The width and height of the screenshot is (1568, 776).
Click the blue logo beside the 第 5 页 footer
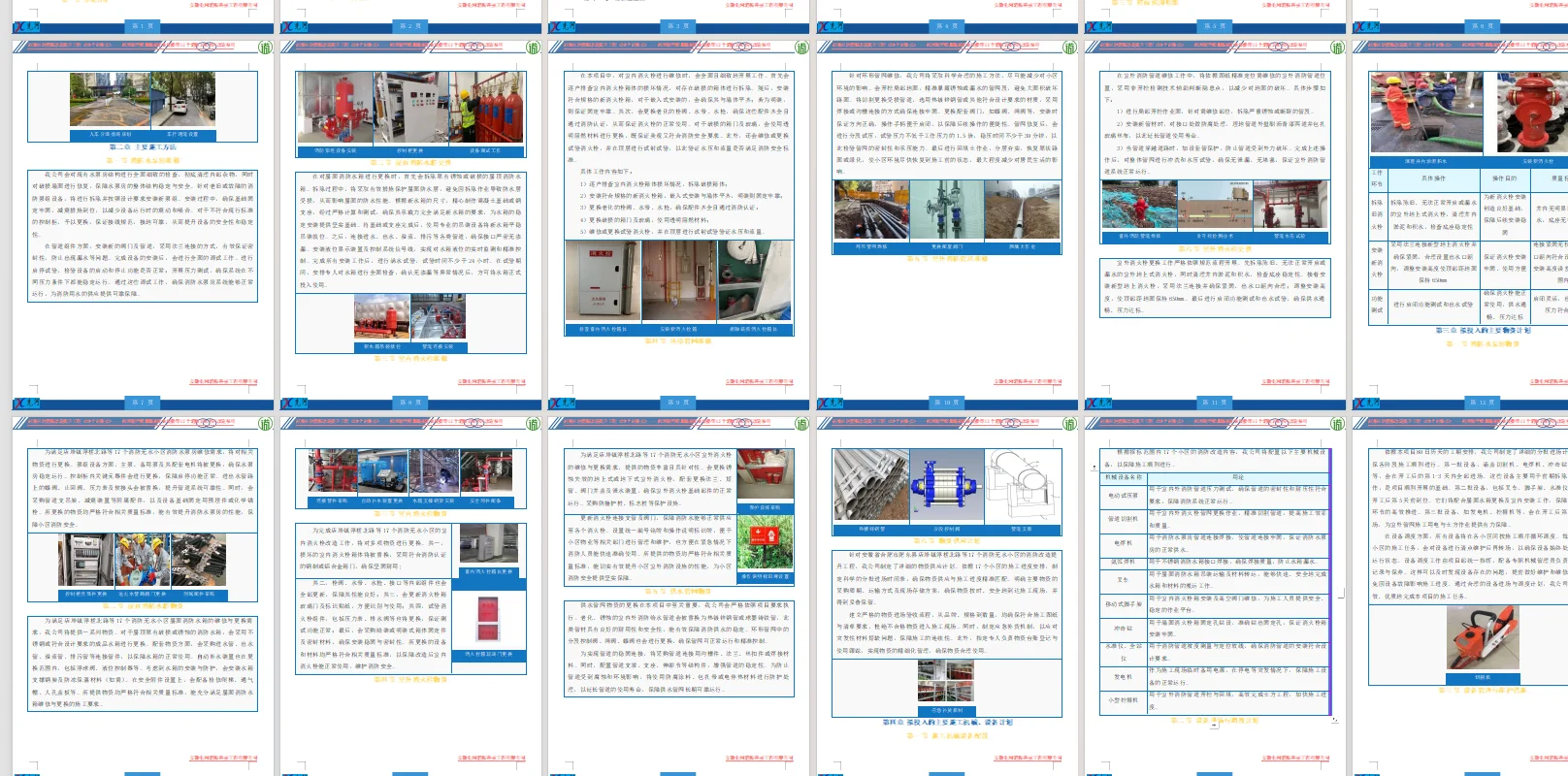[x=1098, y=26]
